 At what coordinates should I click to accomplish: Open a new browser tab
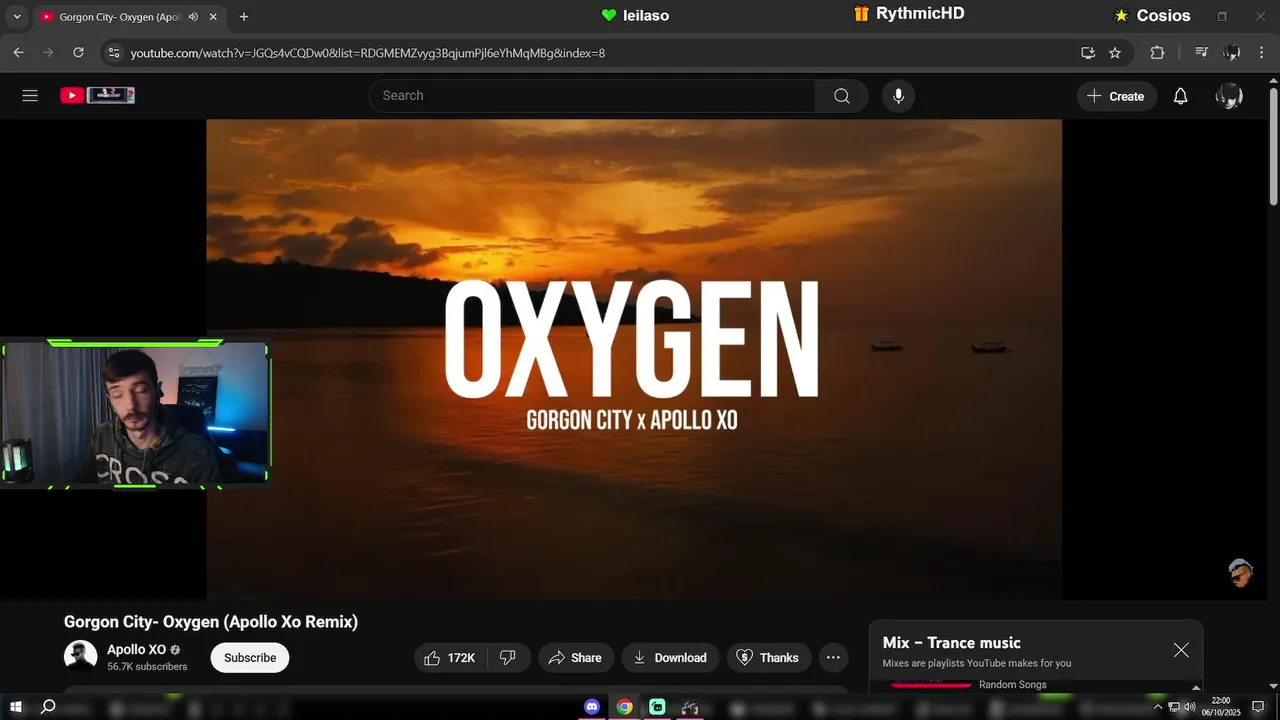click(244, 17)
